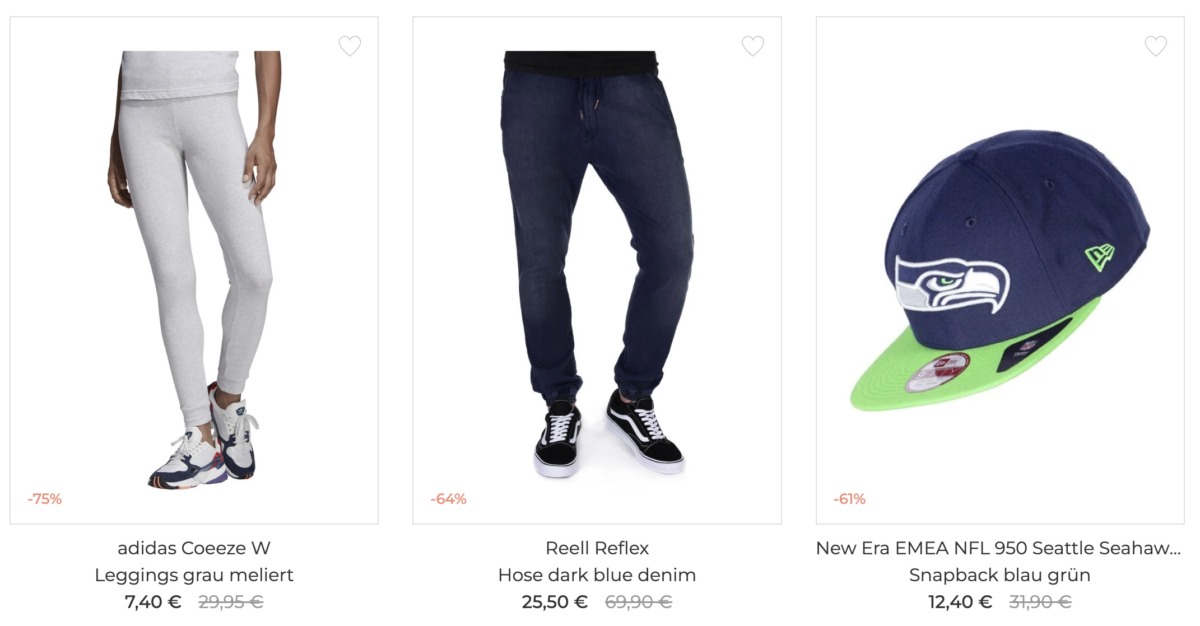Image resolution: width=1200 pixels, height=626 pixels.
Task: Add adidas Coeeze leggings to wishlist
Action: tap(349, 46)
